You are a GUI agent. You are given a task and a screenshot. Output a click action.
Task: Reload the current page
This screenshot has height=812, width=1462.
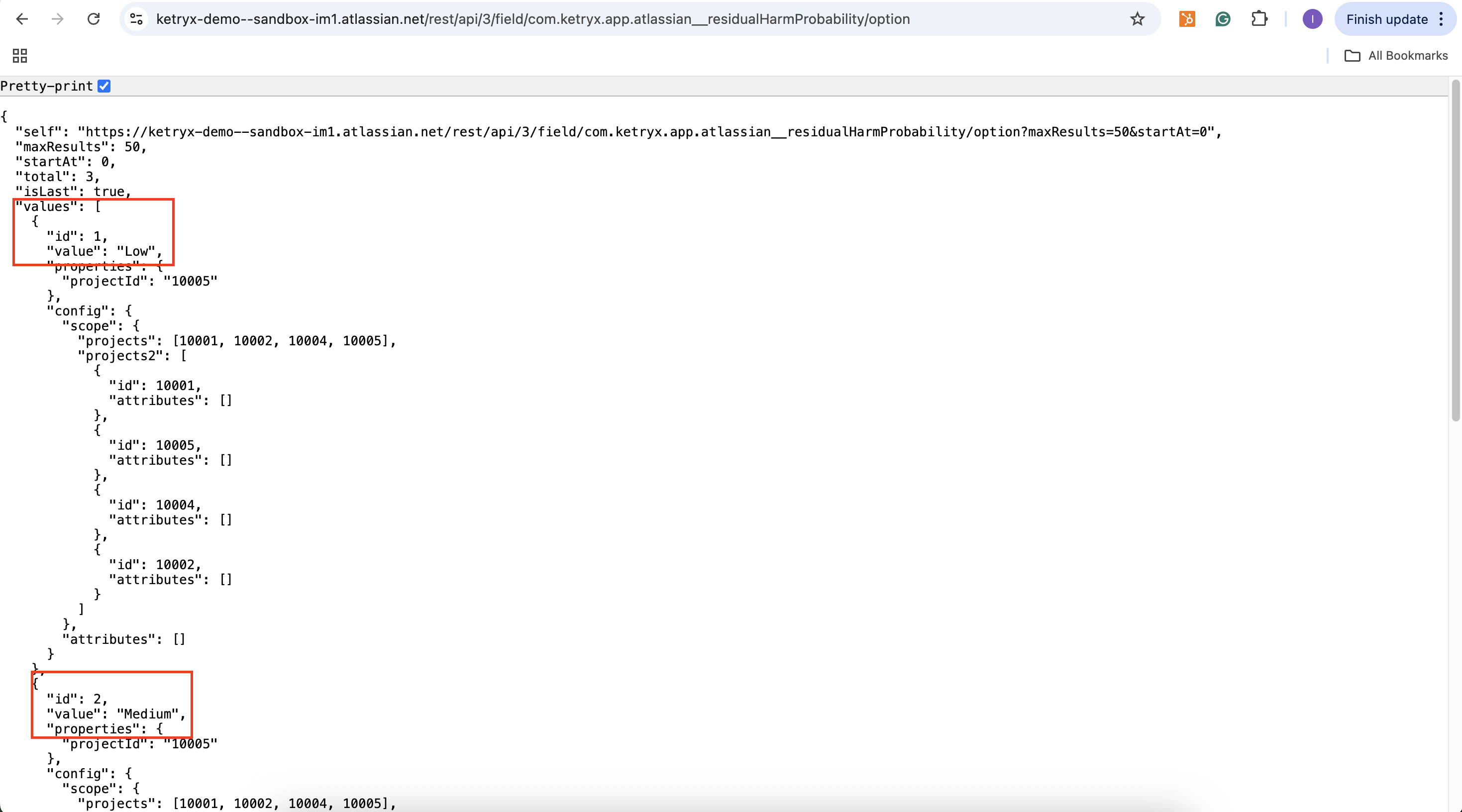pyautogui.click(x=94, y=19)
